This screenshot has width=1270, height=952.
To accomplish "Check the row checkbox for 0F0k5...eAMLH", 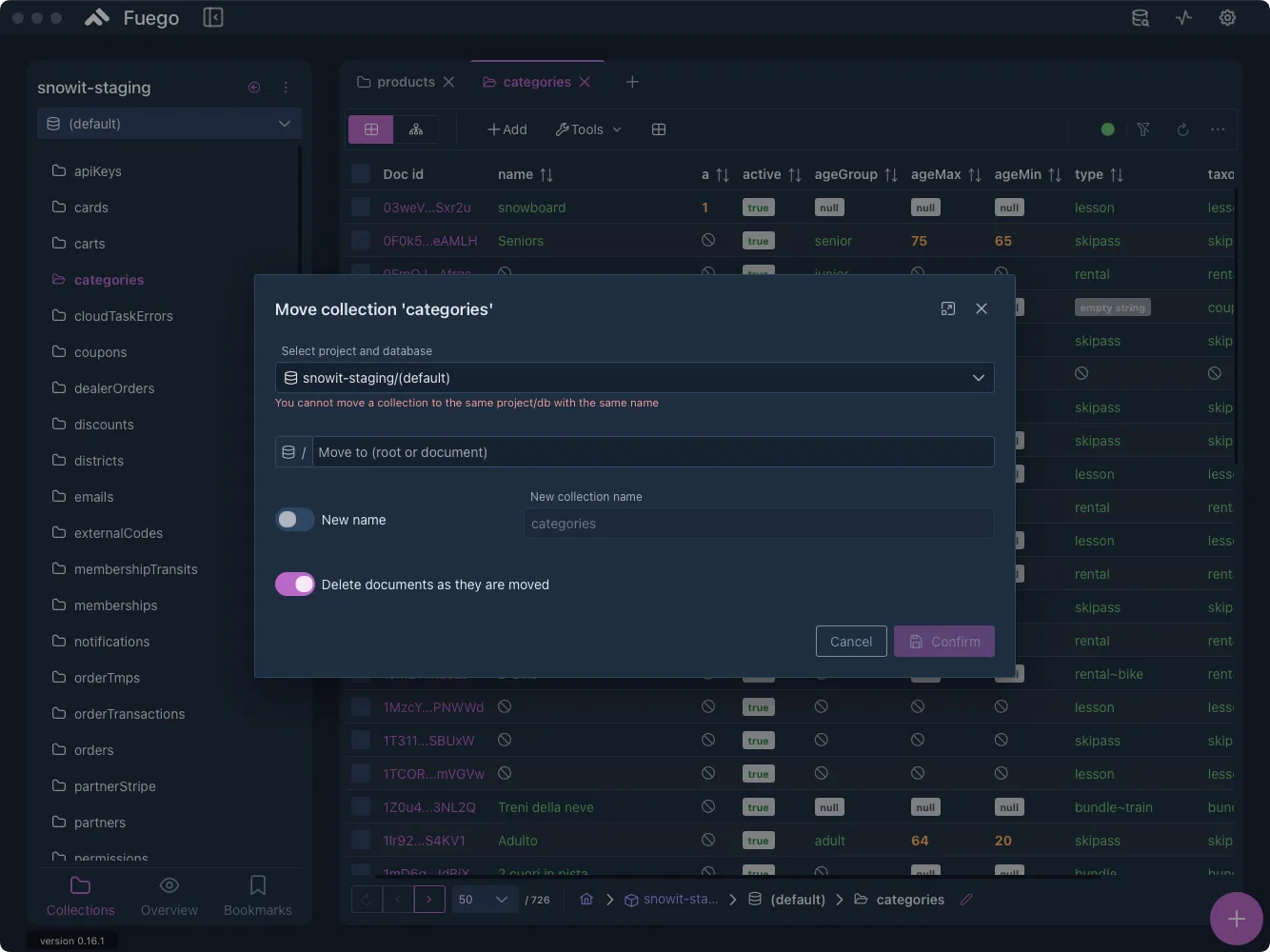I will pyautogui.click(x=361, y=240).
